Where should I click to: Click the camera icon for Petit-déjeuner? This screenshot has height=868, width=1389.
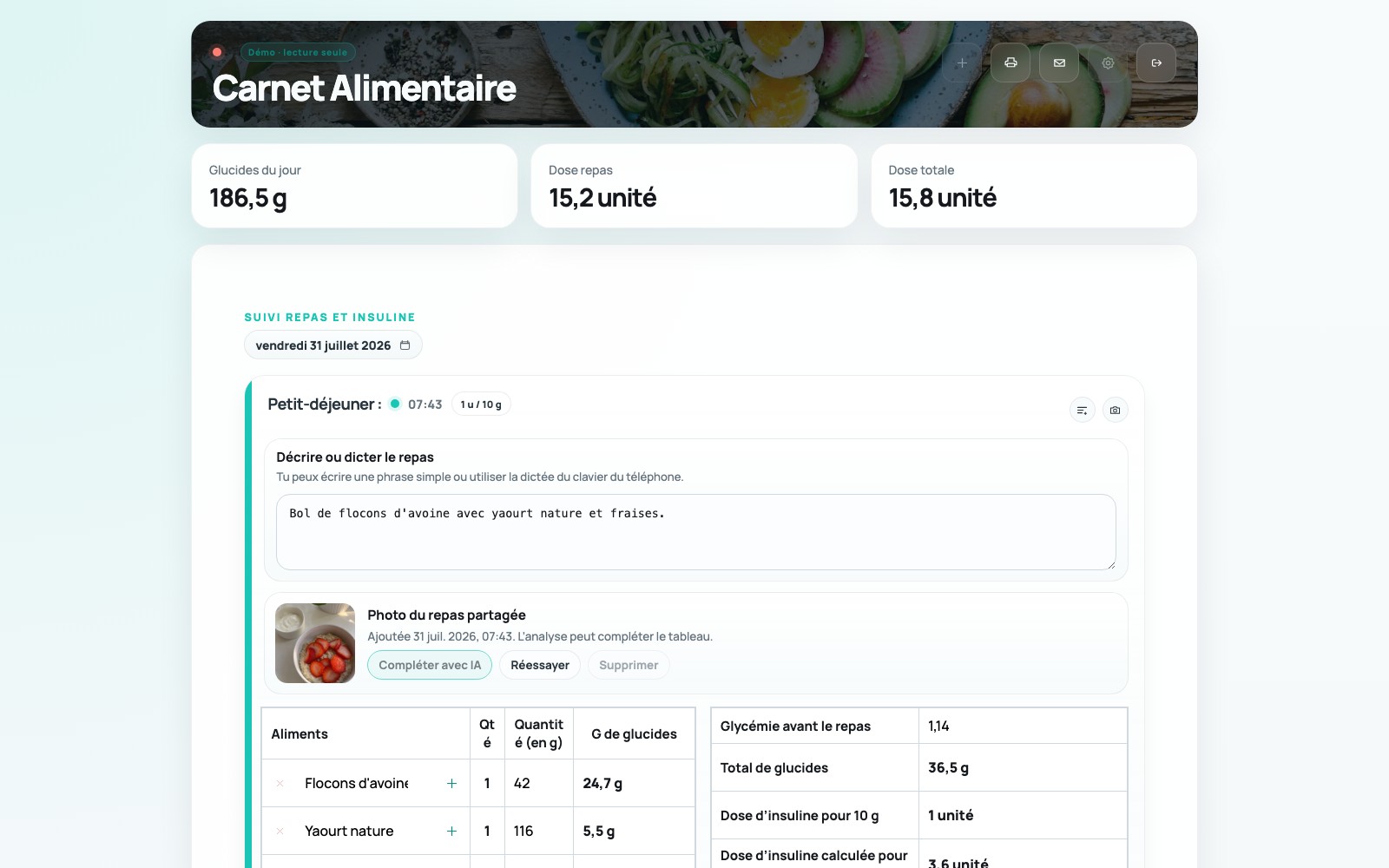point(1115,410)
